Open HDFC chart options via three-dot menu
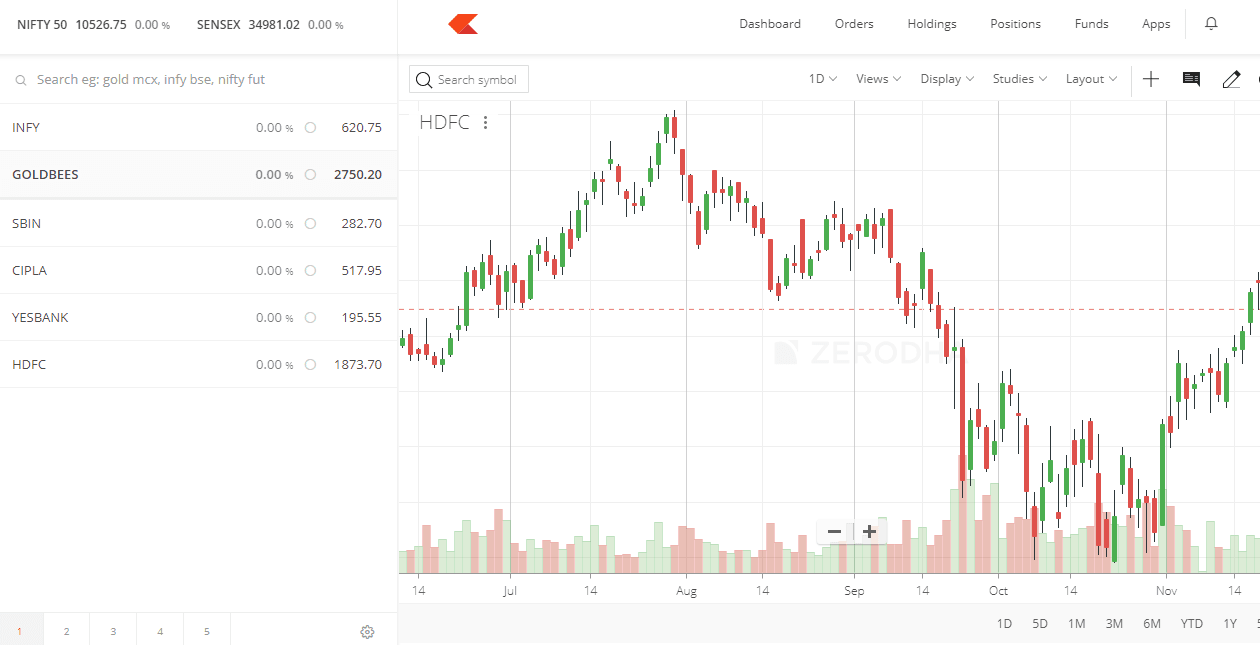The height and width of the screenshot is (645, 1260). coord(486,122)
